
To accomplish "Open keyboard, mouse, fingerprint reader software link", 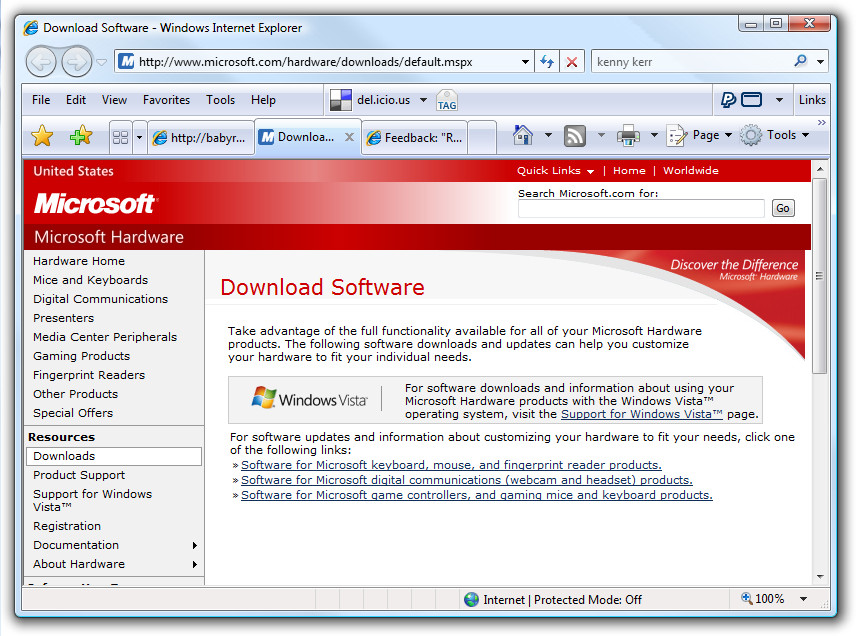I will [451, 465].
